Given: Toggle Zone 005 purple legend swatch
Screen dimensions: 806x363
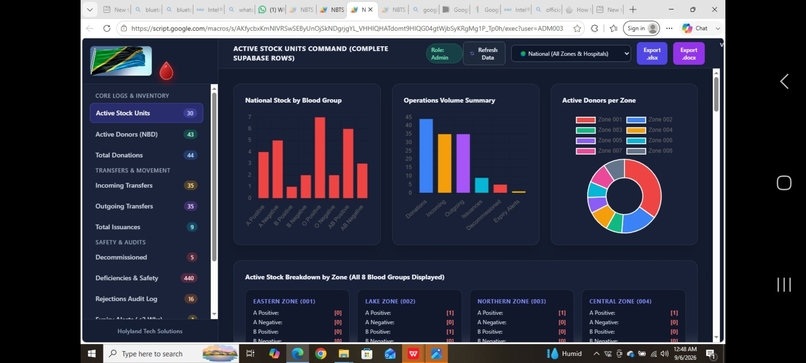Looking at the screenshot, I should tap(585, 140).
